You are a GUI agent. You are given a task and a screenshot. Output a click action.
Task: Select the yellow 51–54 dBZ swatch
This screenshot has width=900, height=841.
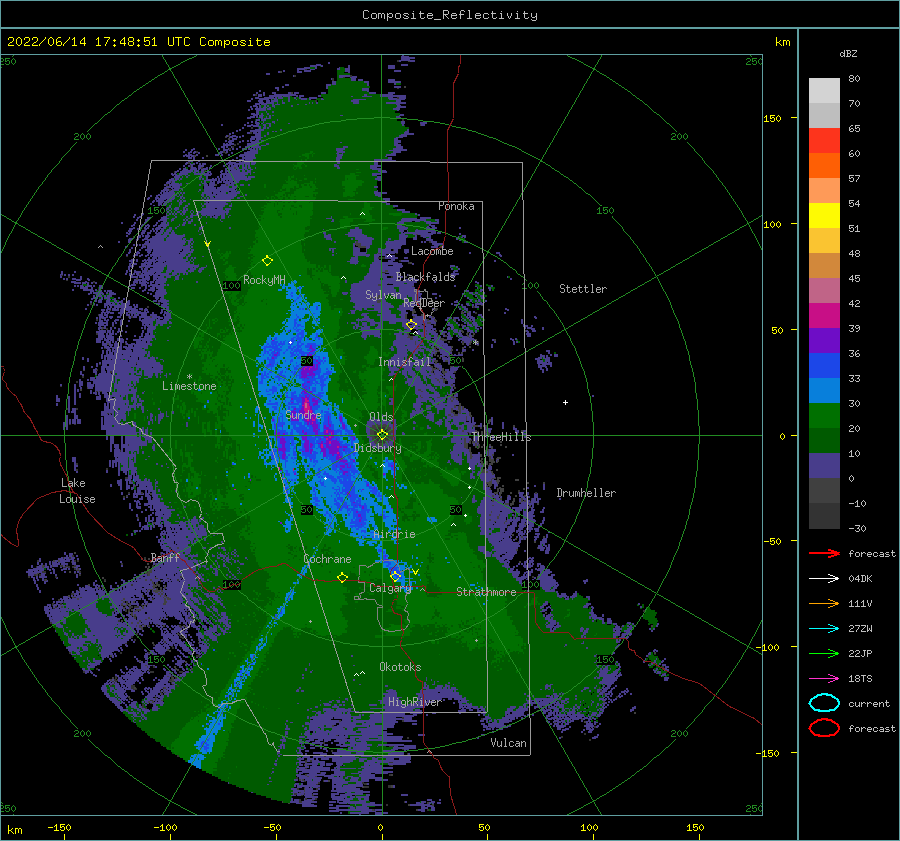[824, 215]
